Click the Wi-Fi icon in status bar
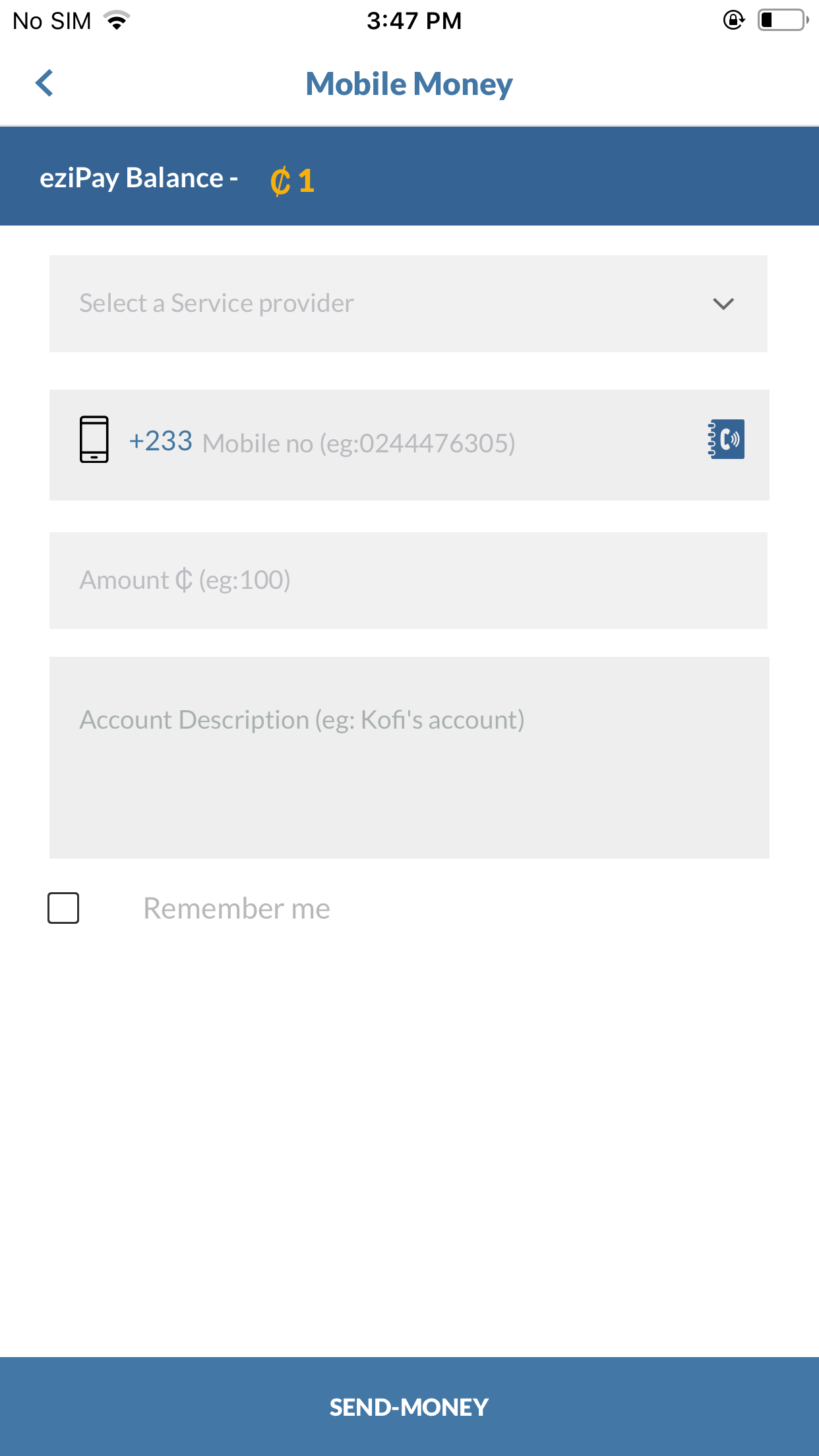The width and height of the screenshot is (819, 1456). (115, 20)
